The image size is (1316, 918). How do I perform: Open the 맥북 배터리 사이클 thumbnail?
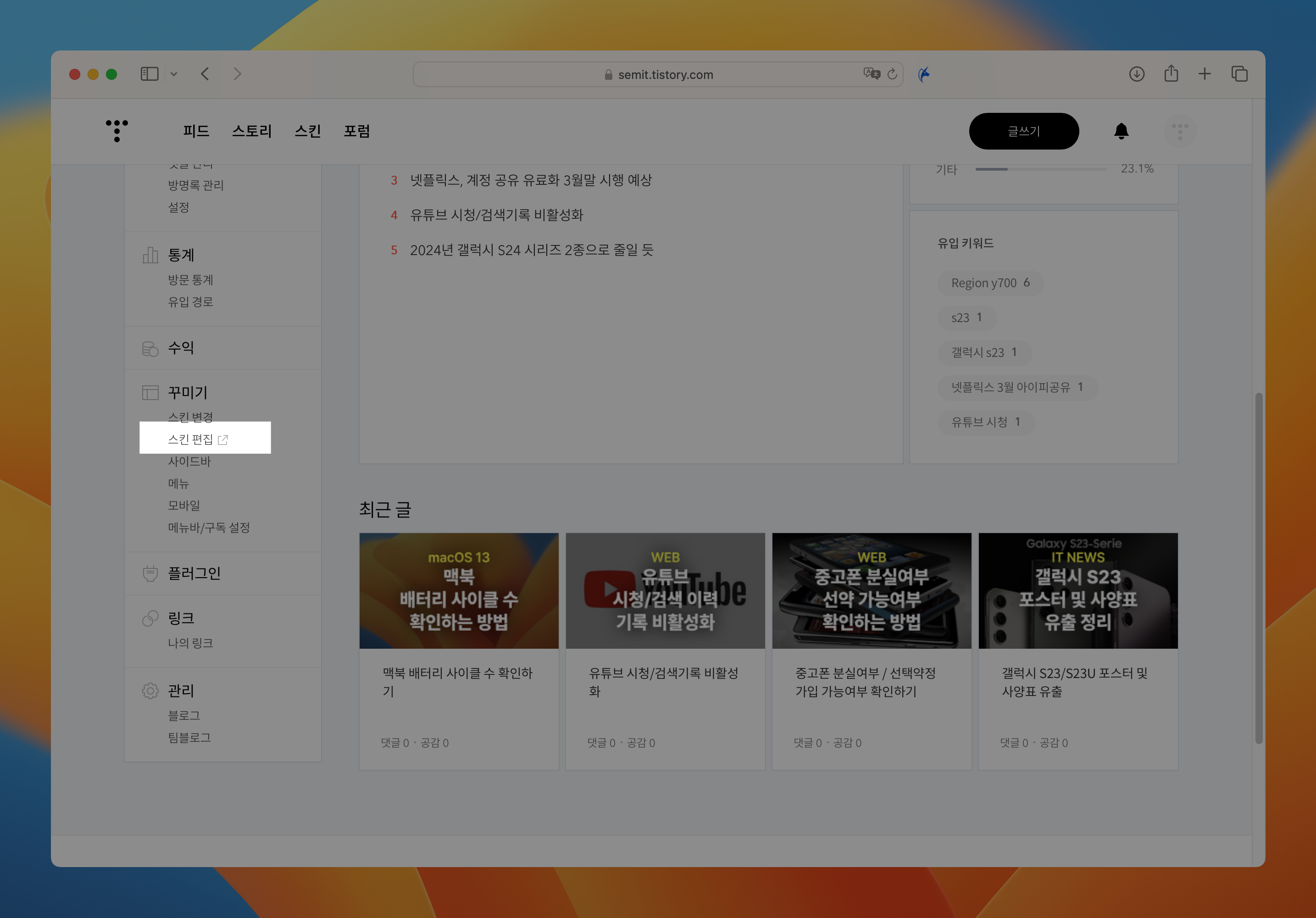pos(459,590)
